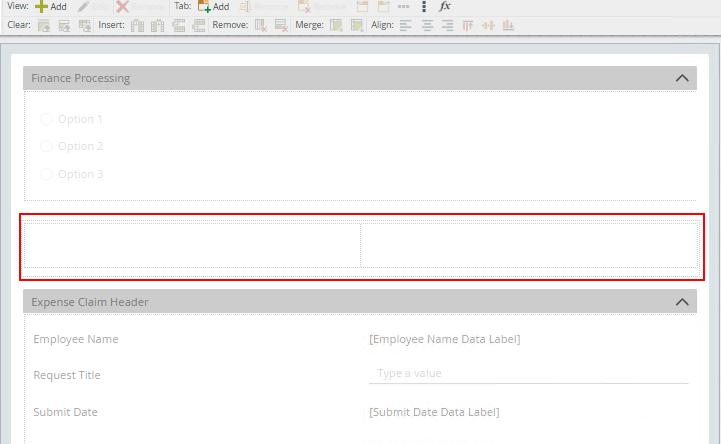
Task: Click the first Clear icon
Action: pyautogui.click(x=44, y=25)
